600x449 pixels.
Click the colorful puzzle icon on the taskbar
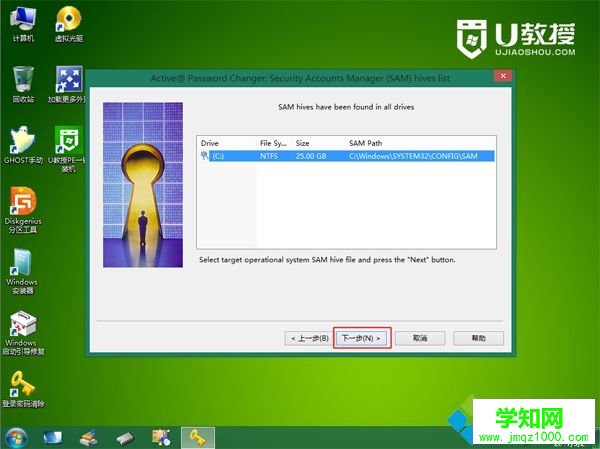tap(161, 438)
